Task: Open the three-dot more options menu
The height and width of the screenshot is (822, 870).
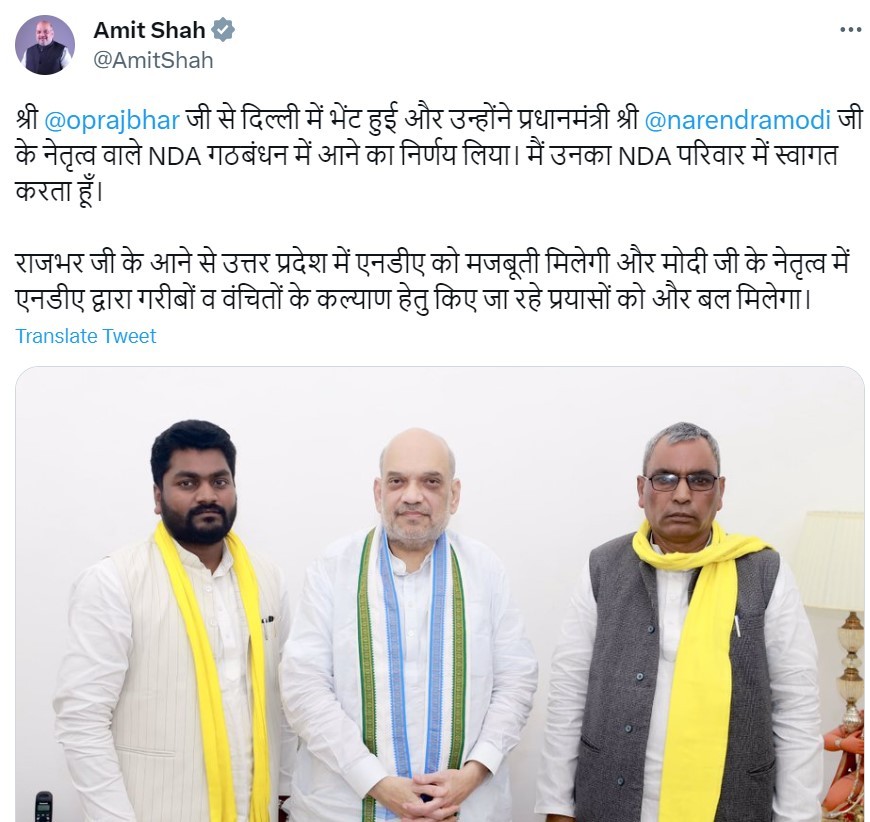Action: point(850,30)
